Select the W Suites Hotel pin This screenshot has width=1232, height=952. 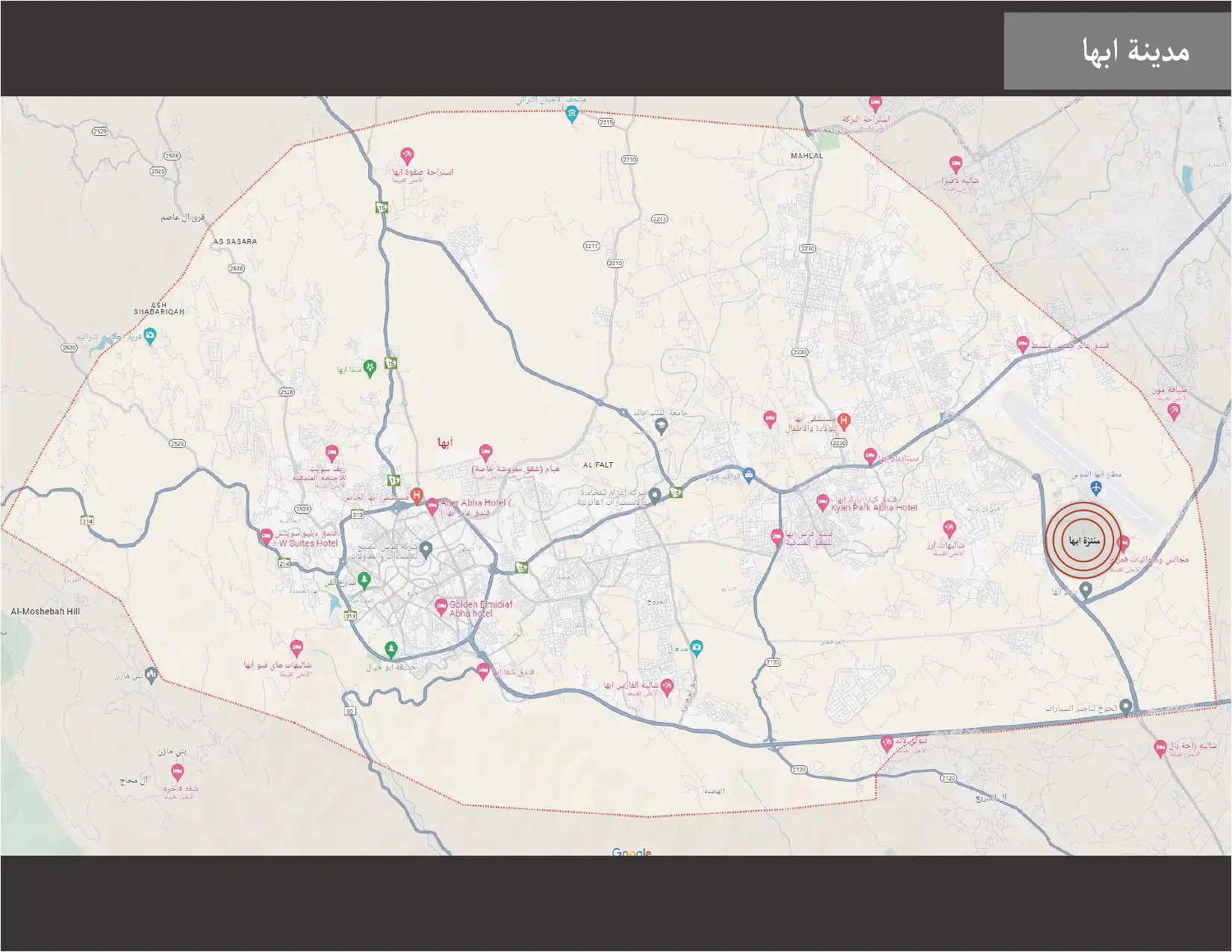(x=266, y=536)
